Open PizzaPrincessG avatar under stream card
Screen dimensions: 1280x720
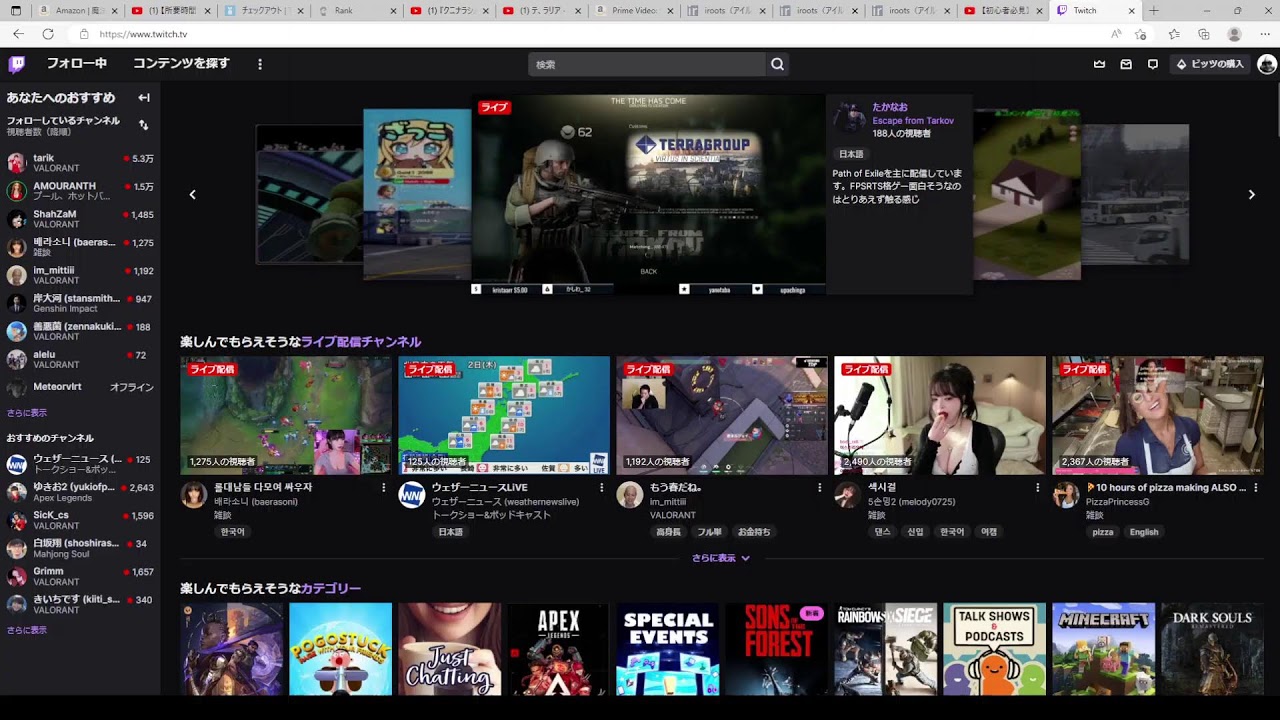pyautogui.click(x=1065, y=495)
